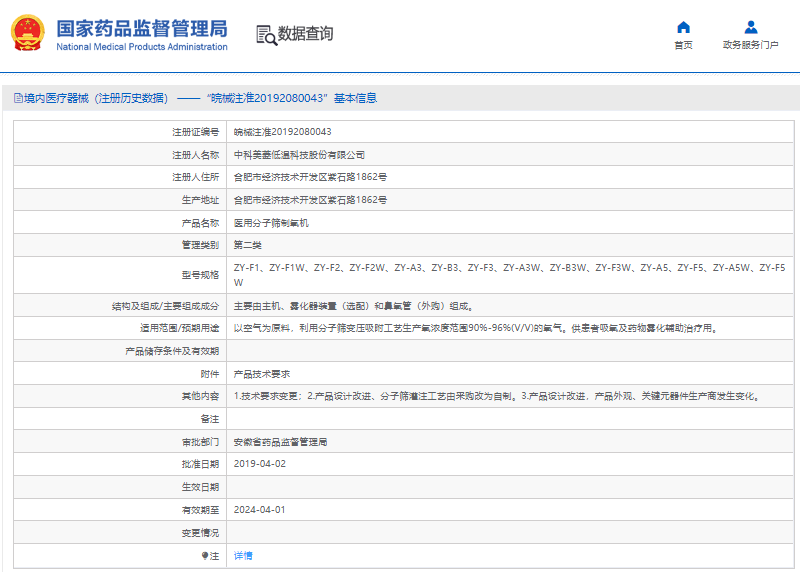The width and height of the screenshot is (800, 572).
Task: Click 审批部门 row label
Action: [200, 442]
